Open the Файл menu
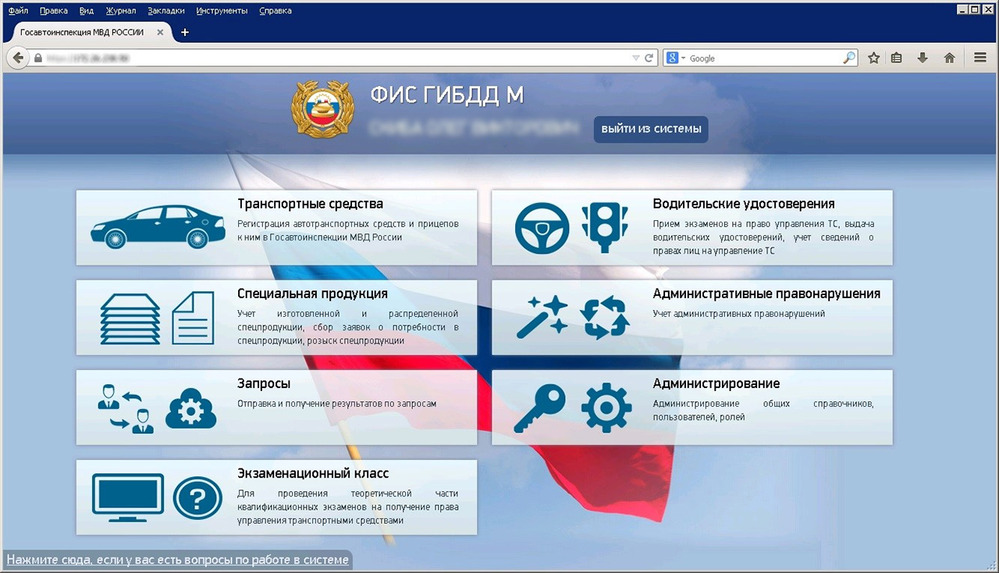Screen dimensions: 999x573 click(x=18, y=11)
